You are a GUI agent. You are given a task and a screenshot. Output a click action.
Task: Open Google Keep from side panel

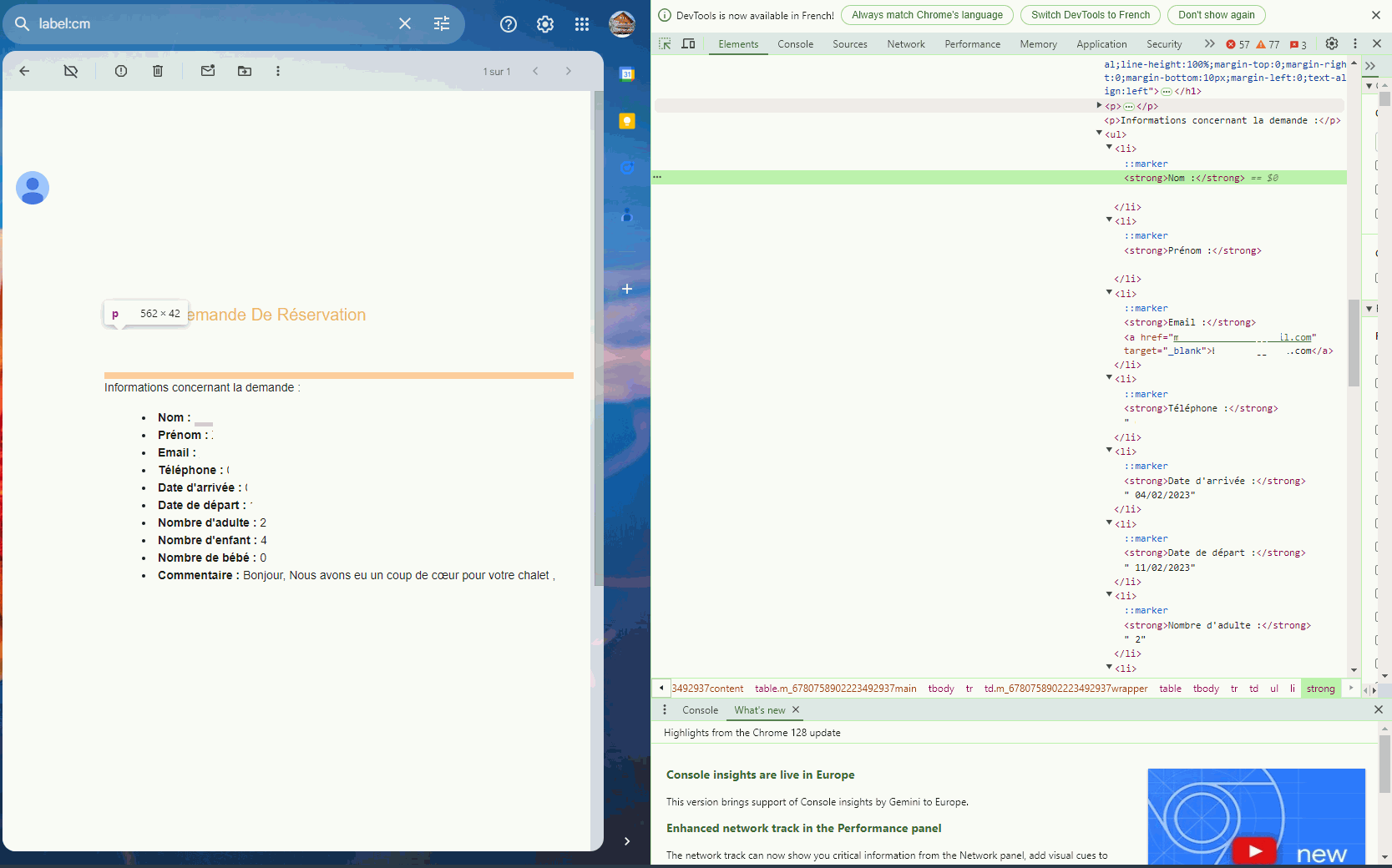[x=627, y=122]
